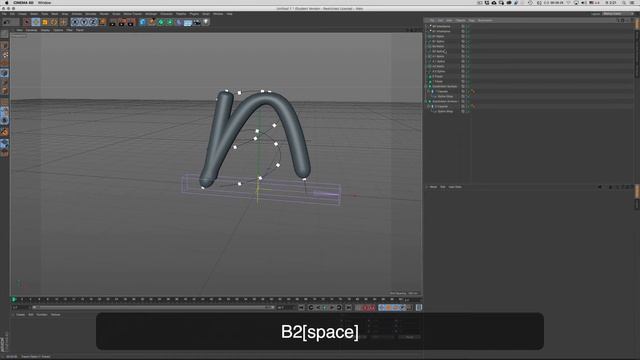Open Attribute Manager Mode menu
640x360 pixels.
(x=433, y=187)
